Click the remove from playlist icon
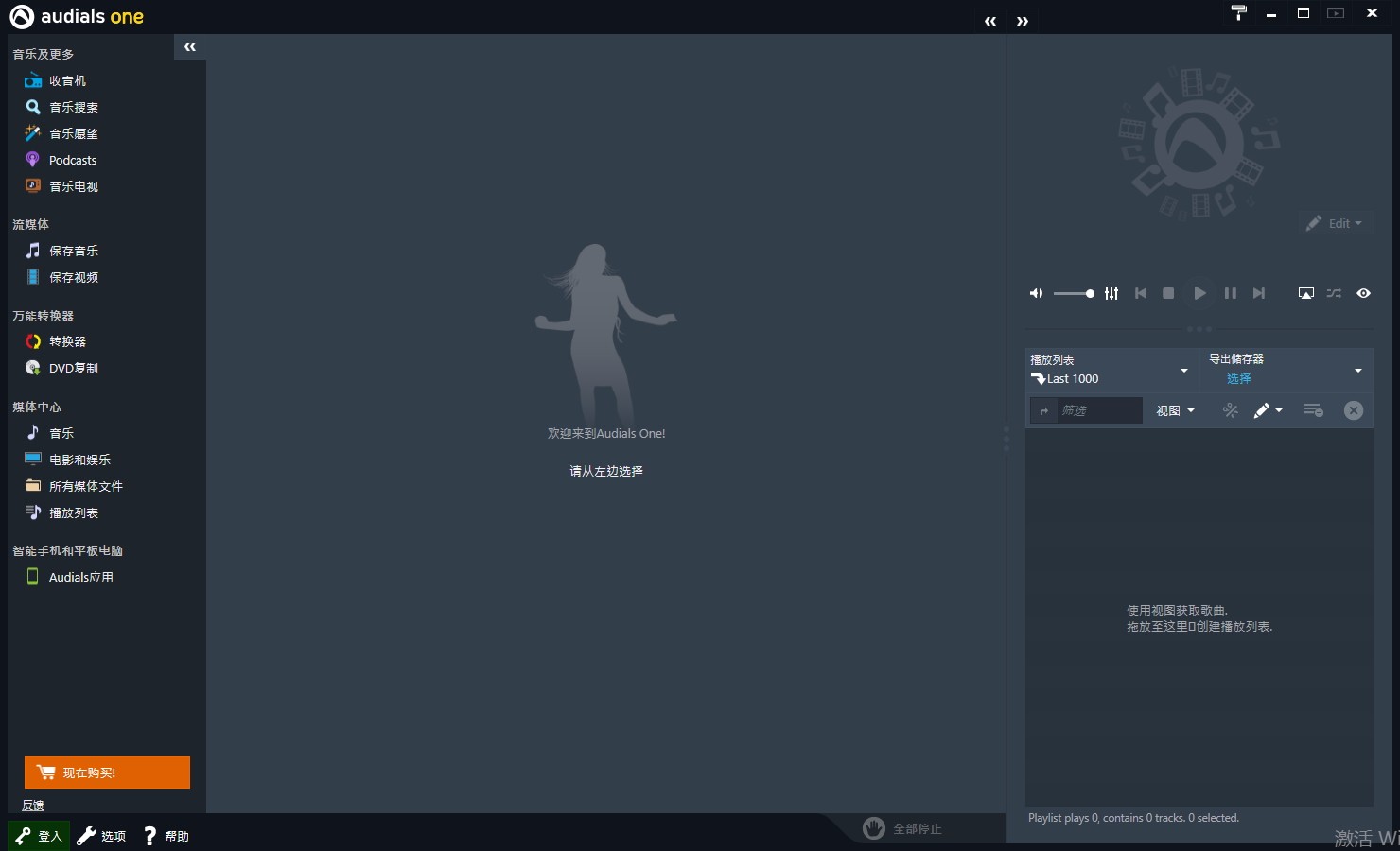This screenshot has width=1400, height=851. pyautogui.click(x=1313, y=410)
